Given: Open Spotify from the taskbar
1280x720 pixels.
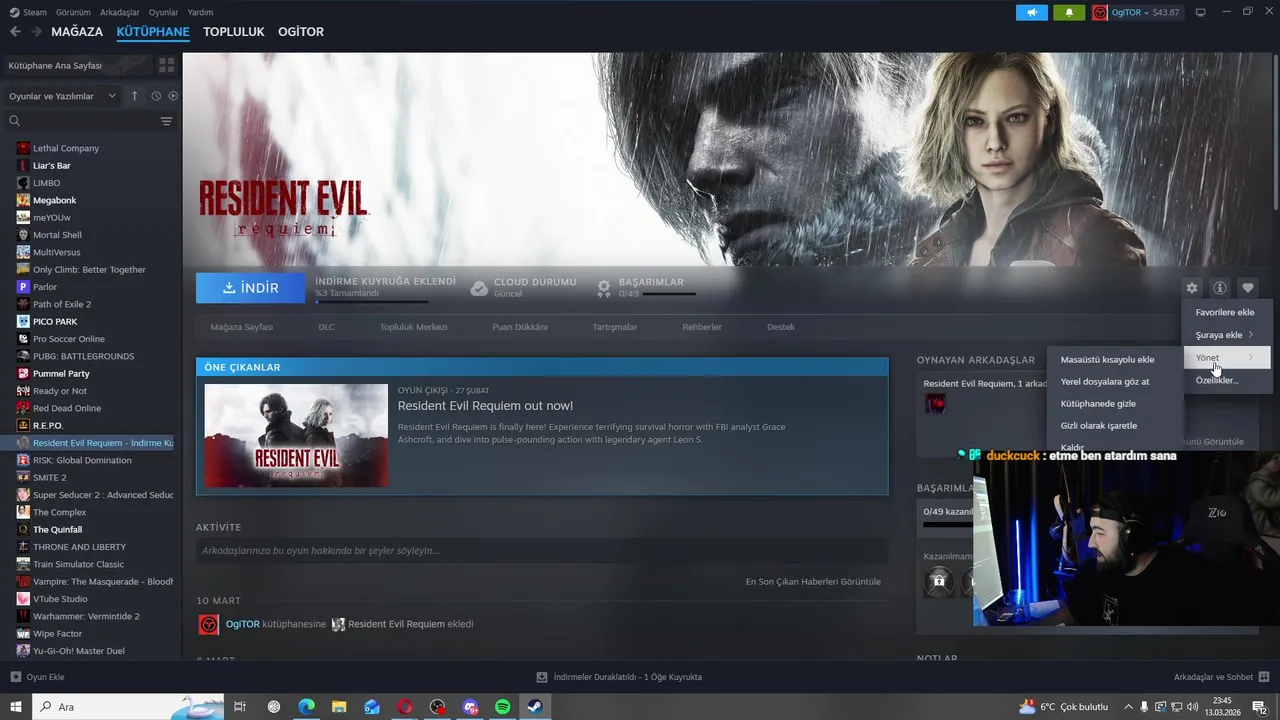Looking at the screenshot, I should coord(503,707).
